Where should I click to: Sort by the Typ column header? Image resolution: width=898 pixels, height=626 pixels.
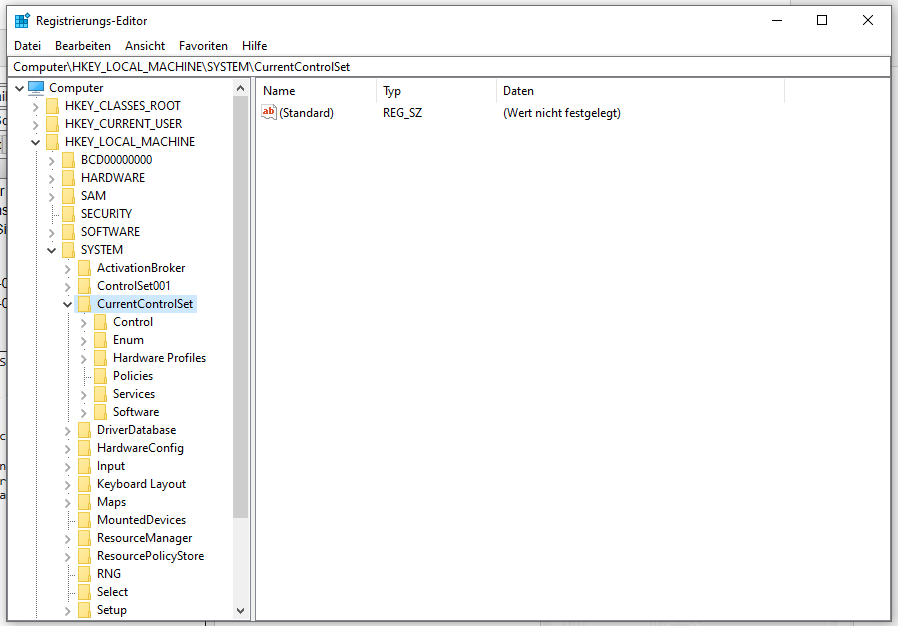[x=436, y=91]
